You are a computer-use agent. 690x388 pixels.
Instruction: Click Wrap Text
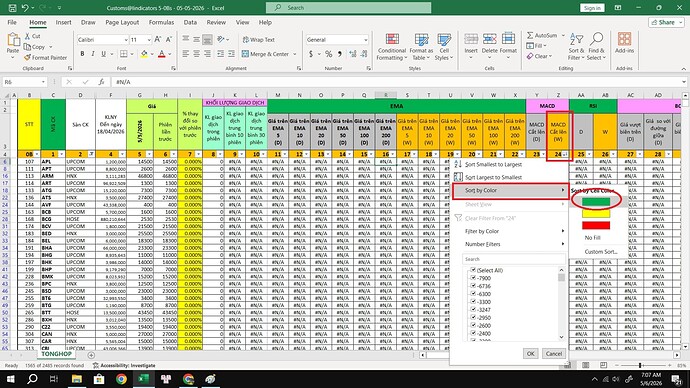259,40
